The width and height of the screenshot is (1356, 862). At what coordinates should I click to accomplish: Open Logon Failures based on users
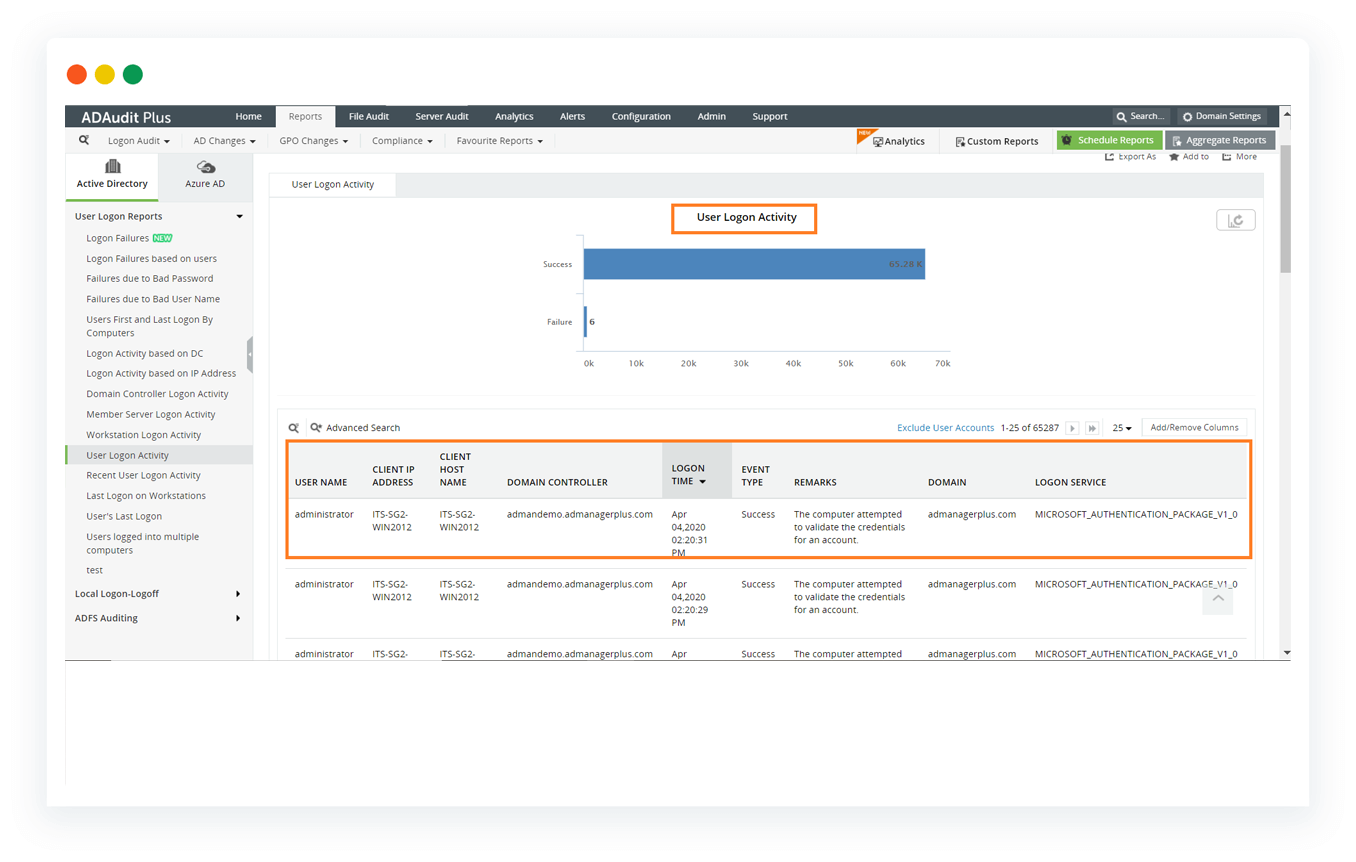151,259
